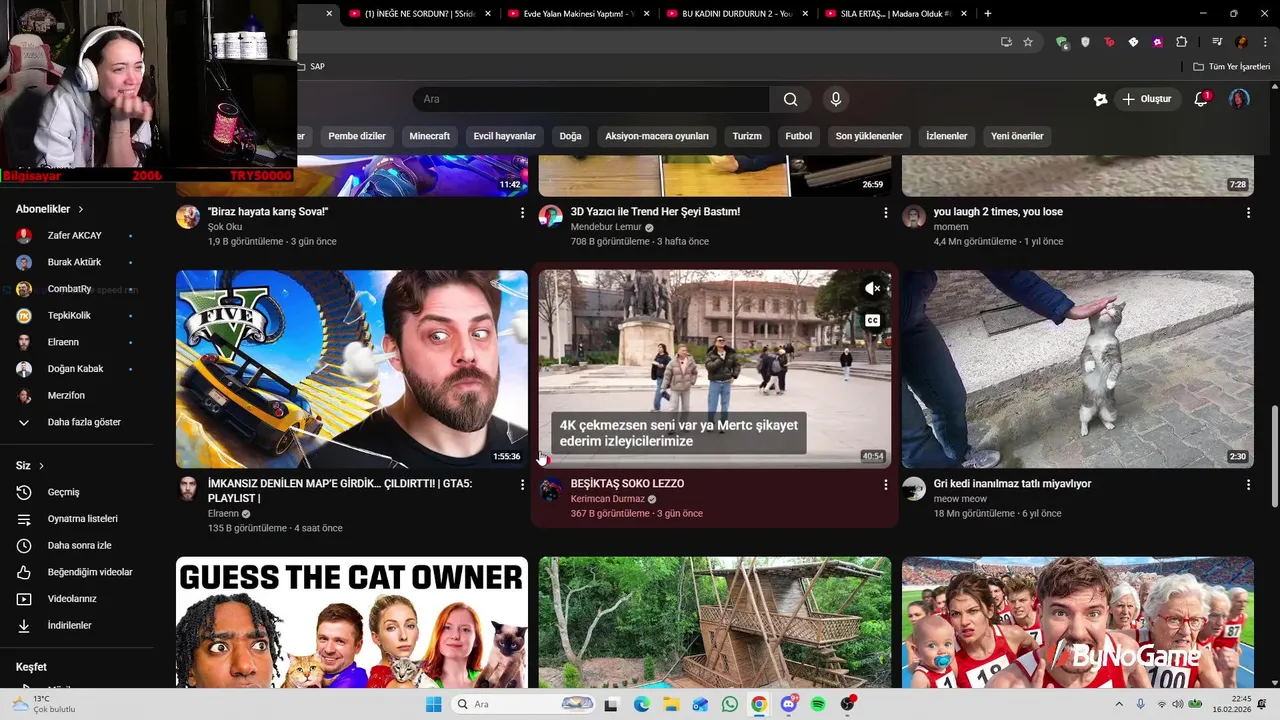Screen dimensions: 1280x720
Task: Start voice search with microphone icon
Action: (x=836, y=99)
